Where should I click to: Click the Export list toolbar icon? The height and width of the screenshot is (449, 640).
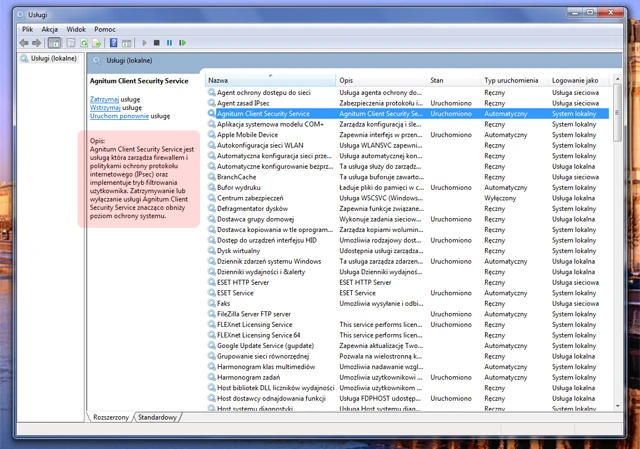click(x=97, y=43)
